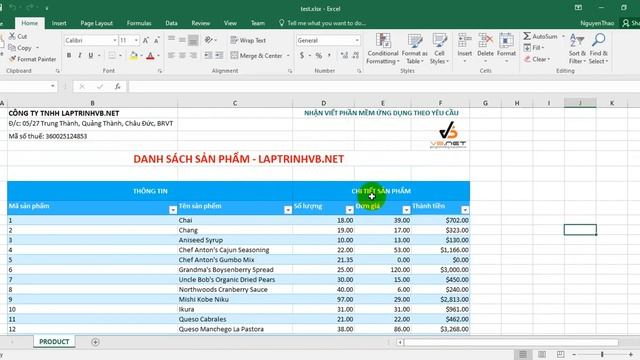Click the NguyenThao account name
This screenshot has width=640, height=360.
click(597, 23)
